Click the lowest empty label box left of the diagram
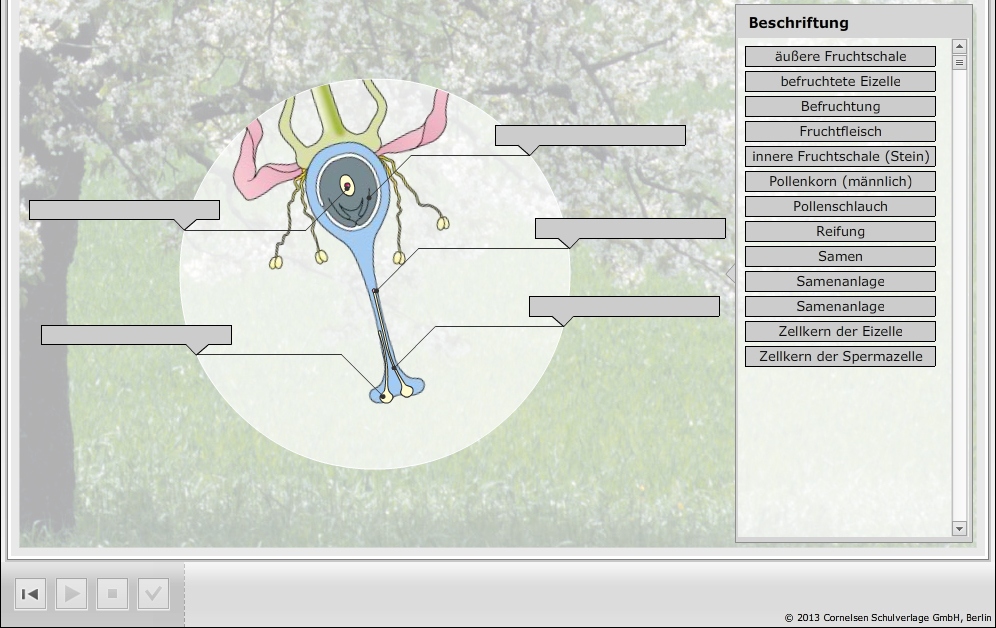The width and height of the screenshot is (996, 628). pos(136,334)
